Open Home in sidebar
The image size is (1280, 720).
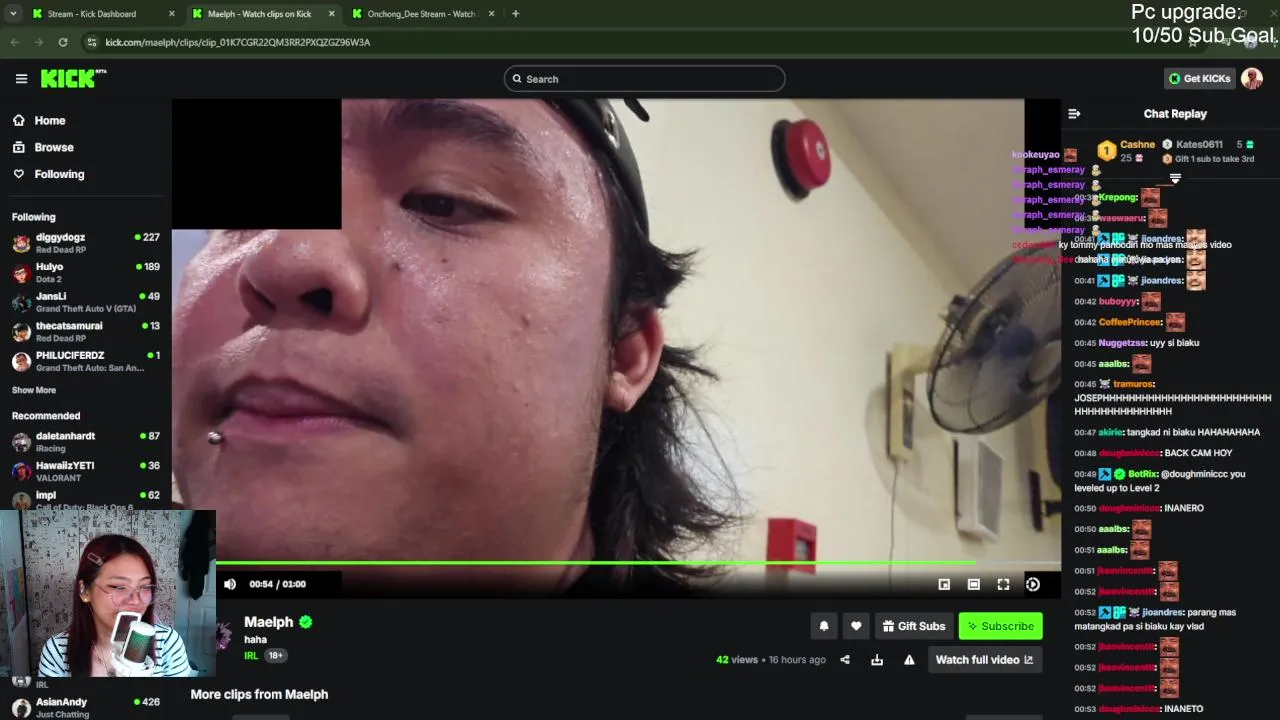point(49,120)
